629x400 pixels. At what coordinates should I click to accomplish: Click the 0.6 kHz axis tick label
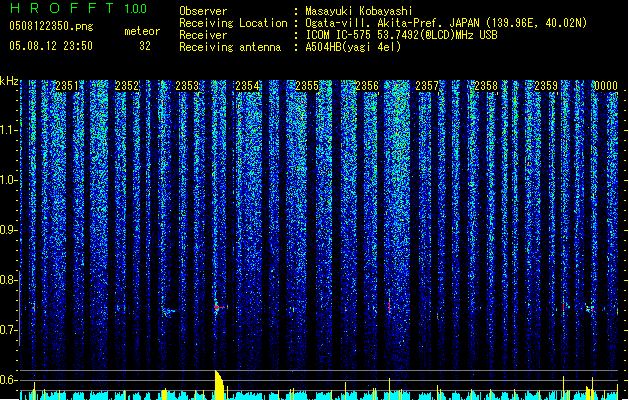click(8, 380)
